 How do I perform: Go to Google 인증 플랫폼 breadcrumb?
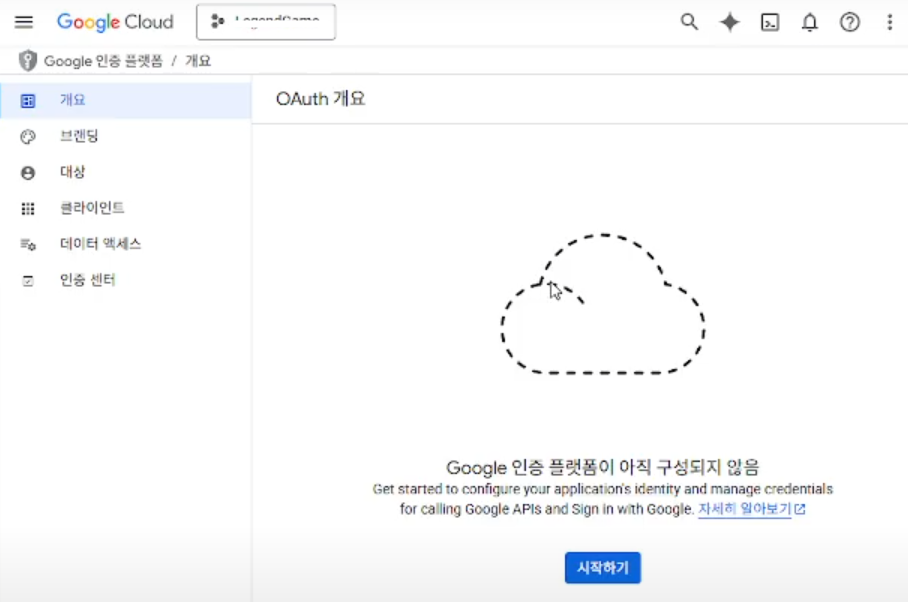pos(103,61)
